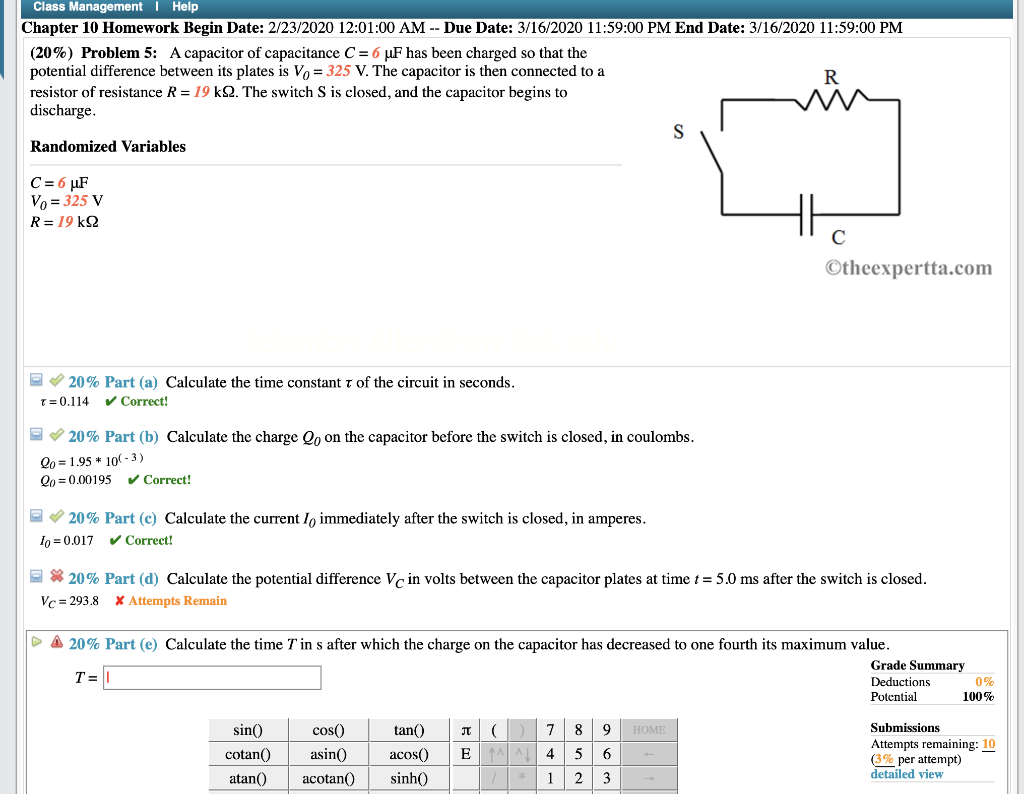Toggle the Part (c) panel collapsed
The height and width of the screenshot is (794, 1024).
(x=36, y=516)
